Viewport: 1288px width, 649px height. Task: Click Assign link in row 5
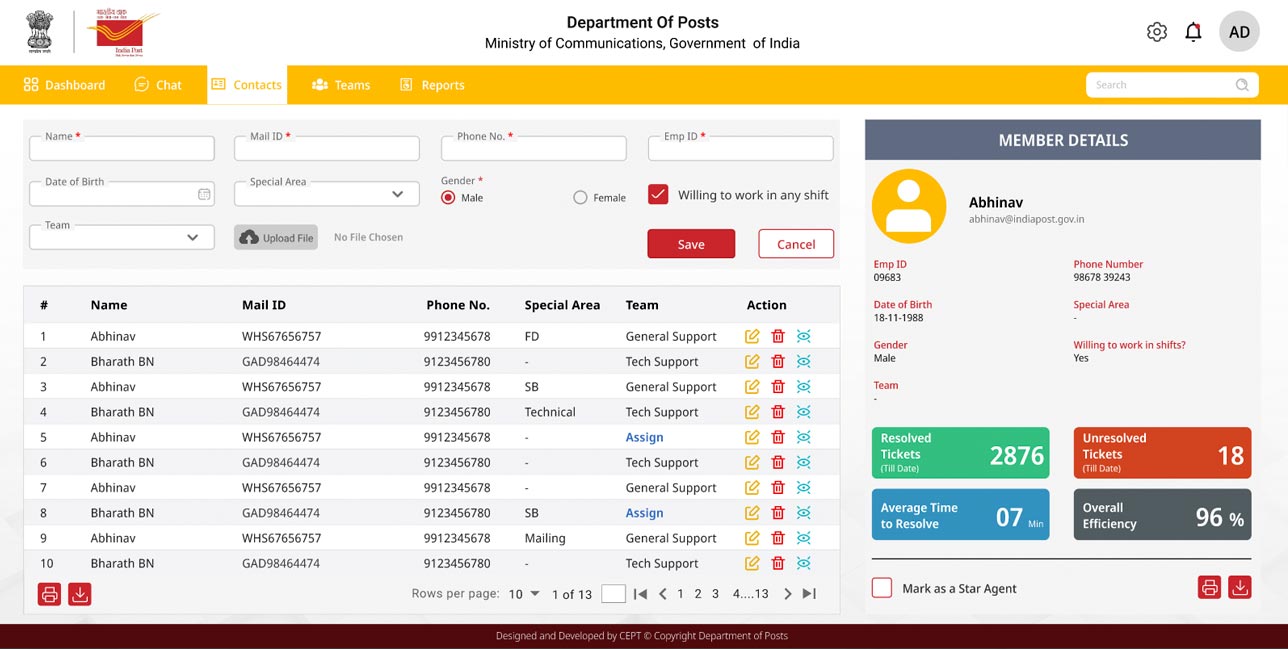(644, 437)
